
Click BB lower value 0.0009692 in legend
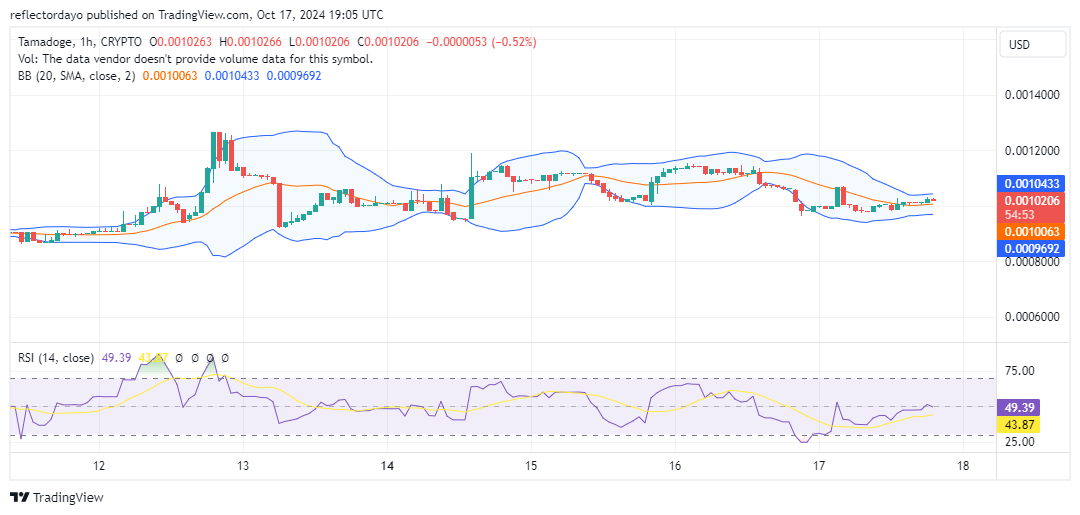293,76
